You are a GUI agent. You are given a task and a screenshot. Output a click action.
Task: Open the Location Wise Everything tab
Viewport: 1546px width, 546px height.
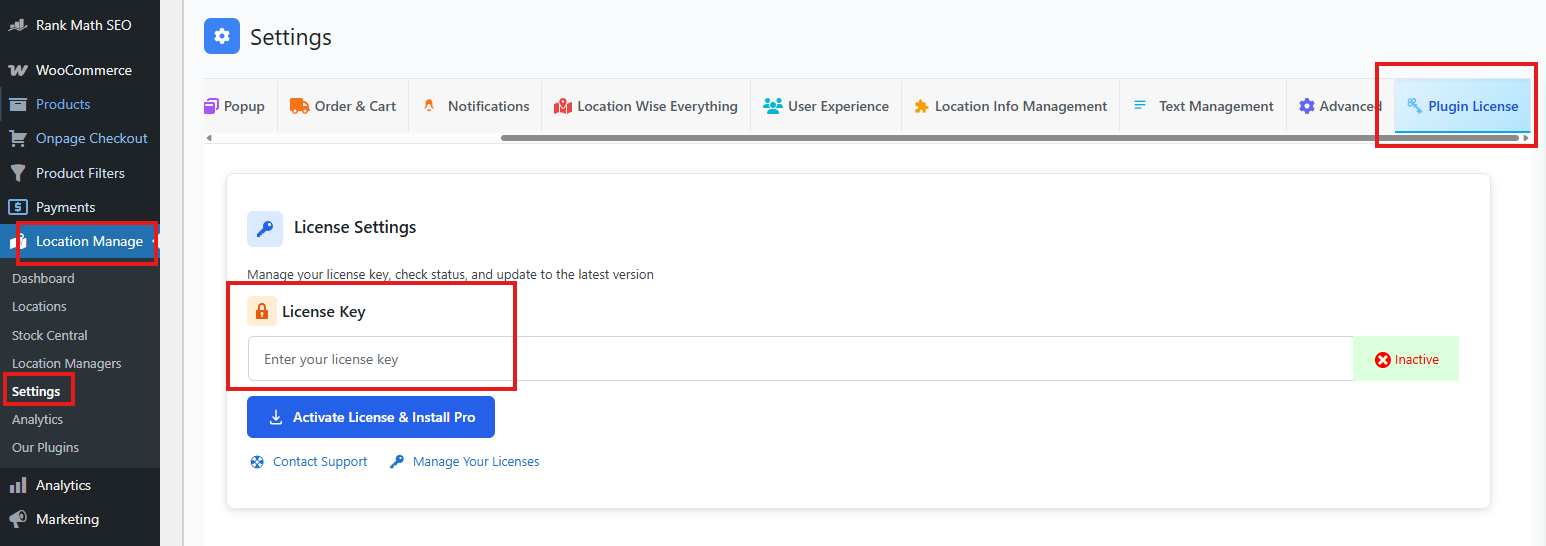(x=646, y=106)
